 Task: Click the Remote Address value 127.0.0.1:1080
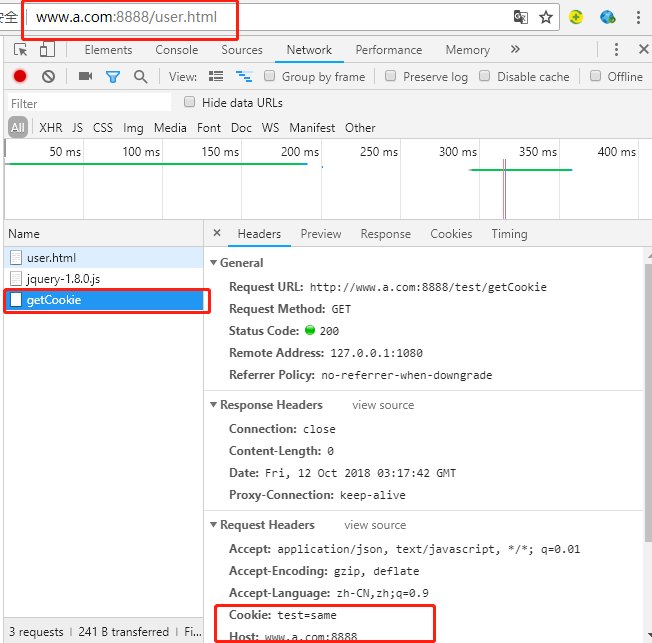pyautogui.click(x=376, y=353)
